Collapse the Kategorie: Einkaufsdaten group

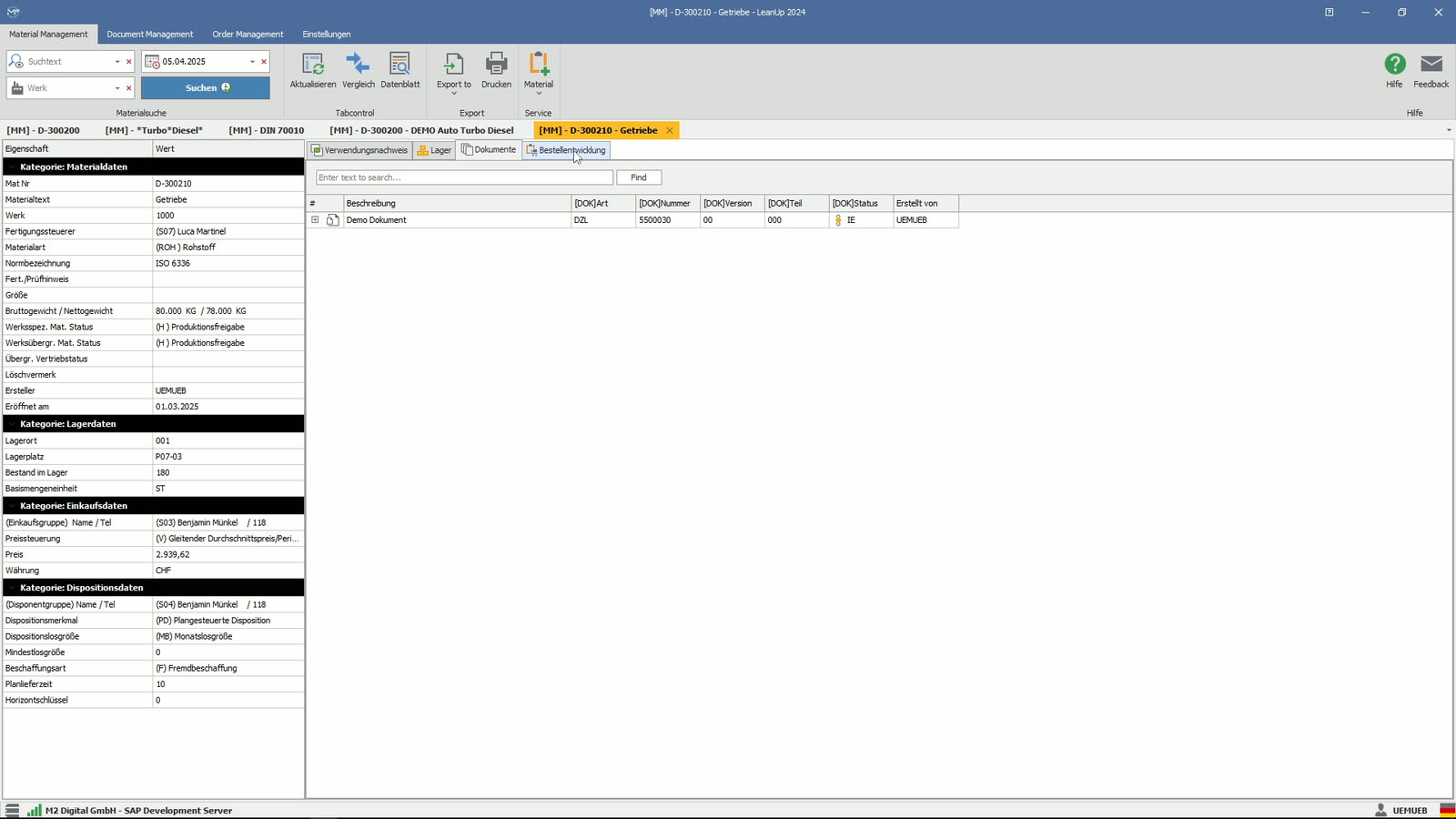pyautogui.click(x=11, y=506)
